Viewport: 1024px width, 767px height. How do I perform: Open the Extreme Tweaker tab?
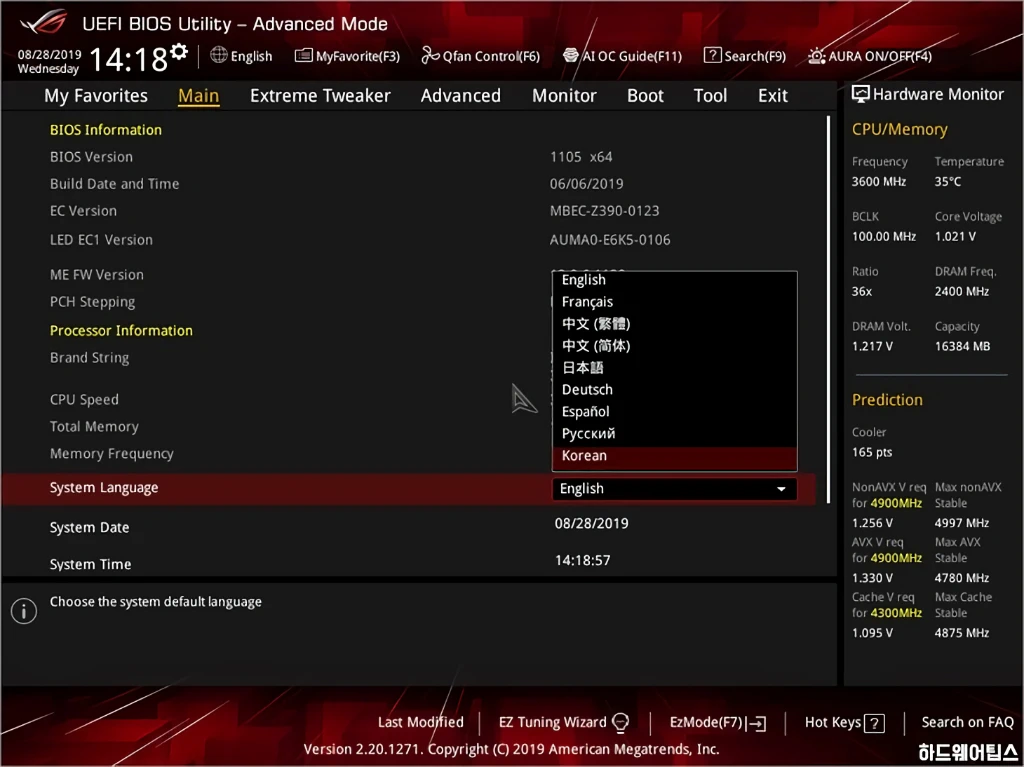[x=320, y=96]
